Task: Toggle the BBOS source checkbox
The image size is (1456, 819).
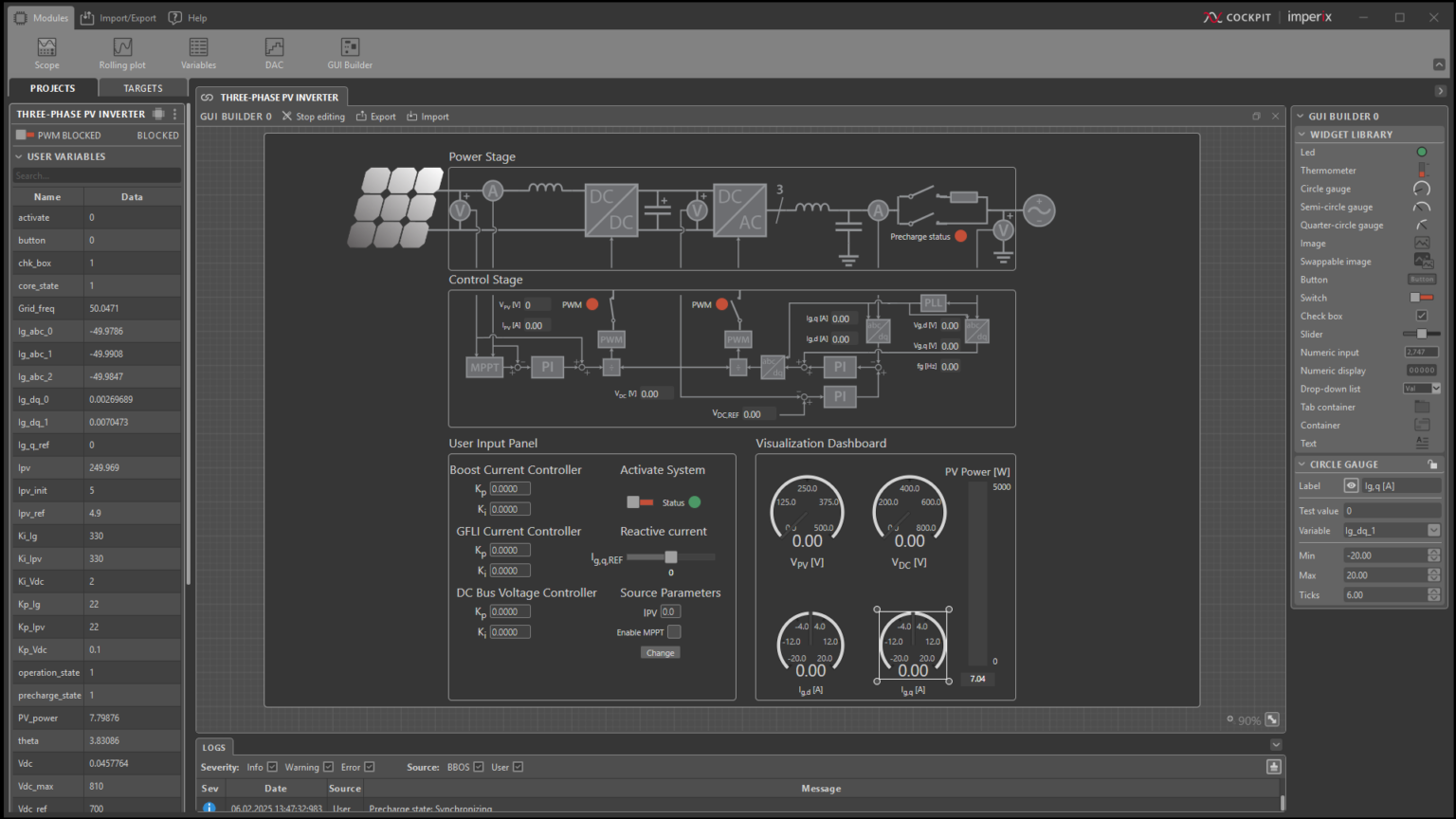Action: tap(479, 767)
